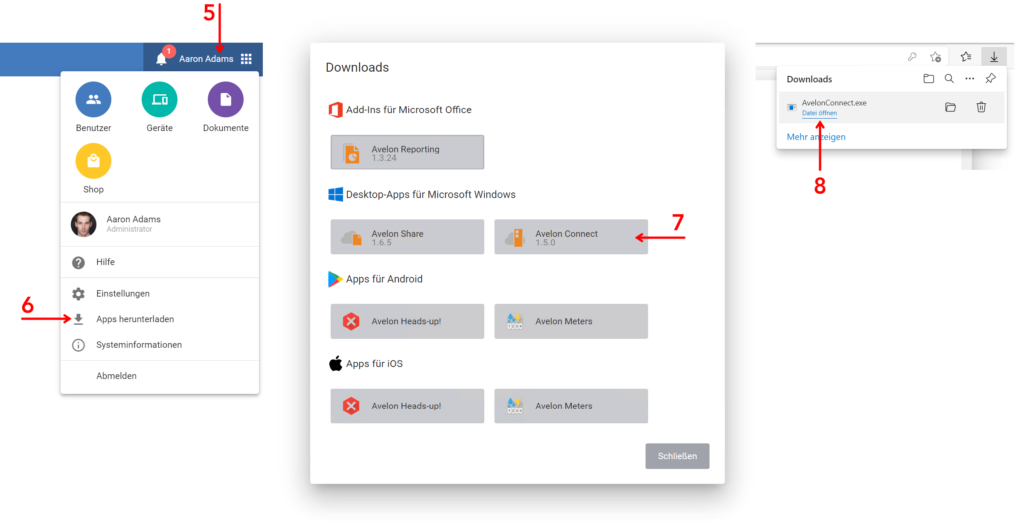The image size is (1024, 527).
Task: Open the Shop icon
Action: [93, 161]
